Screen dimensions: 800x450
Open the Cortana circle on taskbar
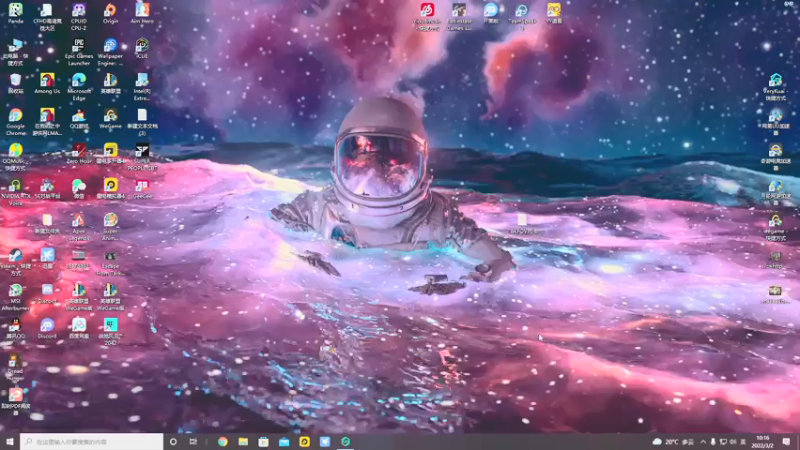(x=173, y=441)
